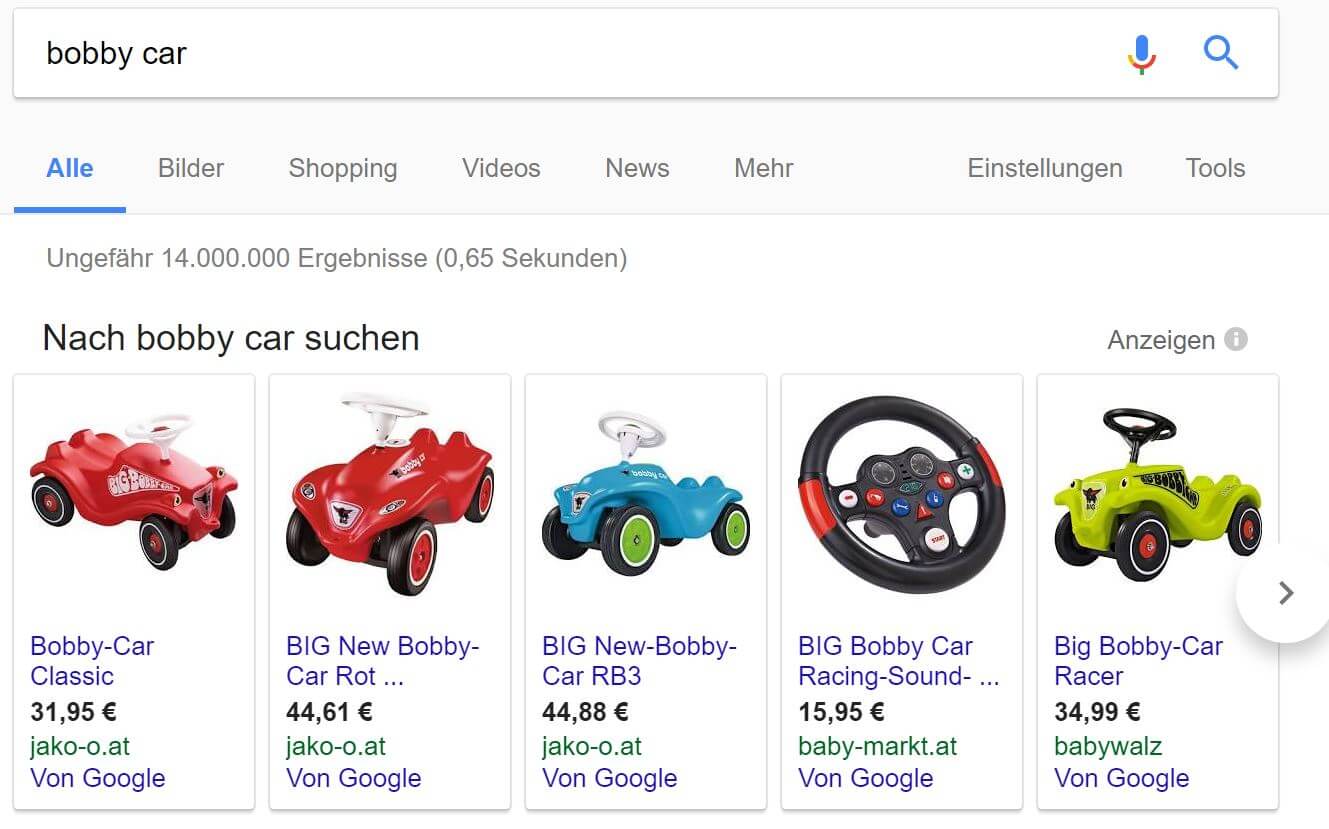Click the voice search microphone icon
This screenshot has height=829, width=1329.
point(1141,54)
